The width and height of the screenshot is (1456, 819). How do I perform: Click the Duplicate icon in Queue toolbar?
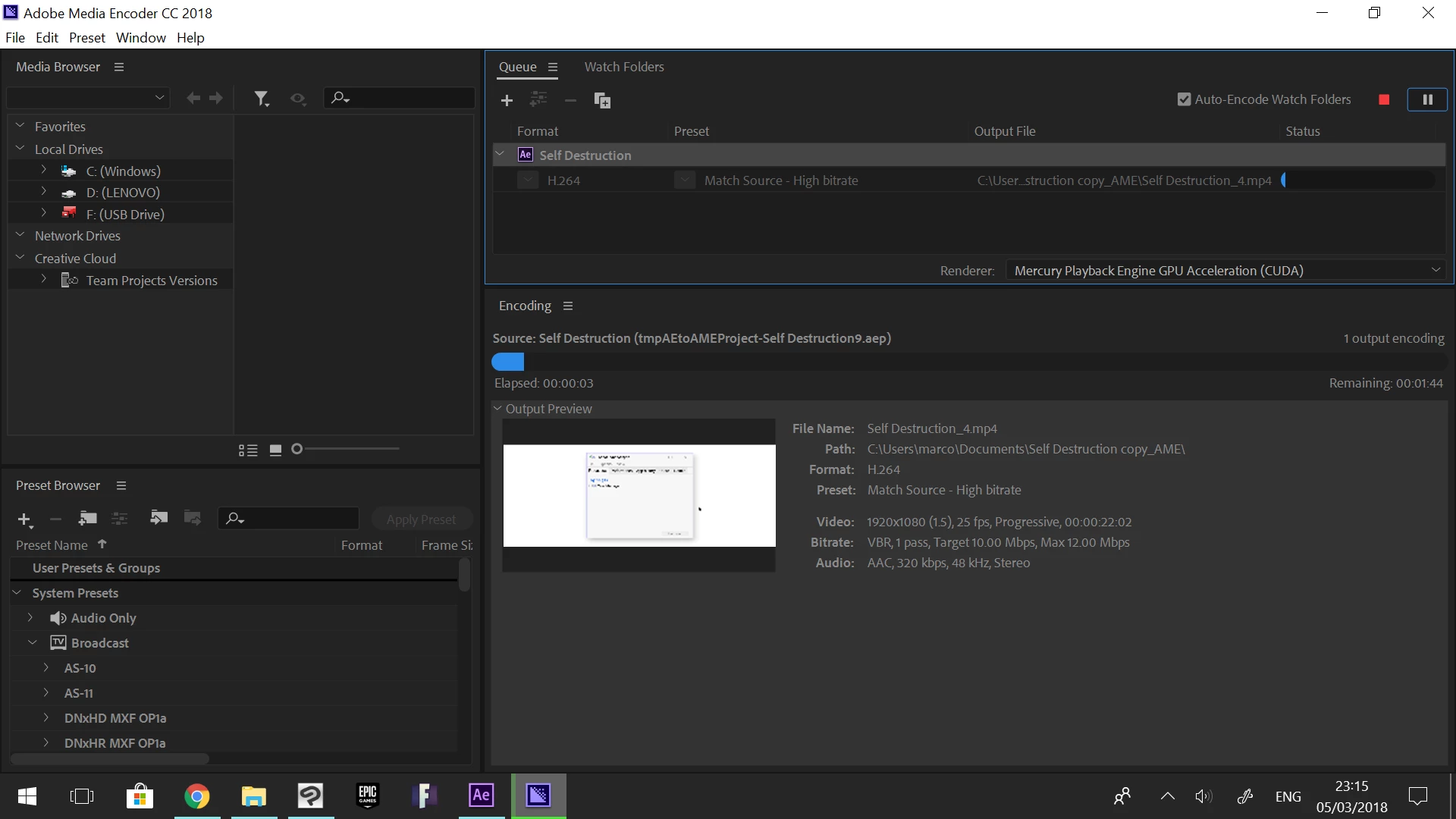pyautogui.click(x=602, y=100)
